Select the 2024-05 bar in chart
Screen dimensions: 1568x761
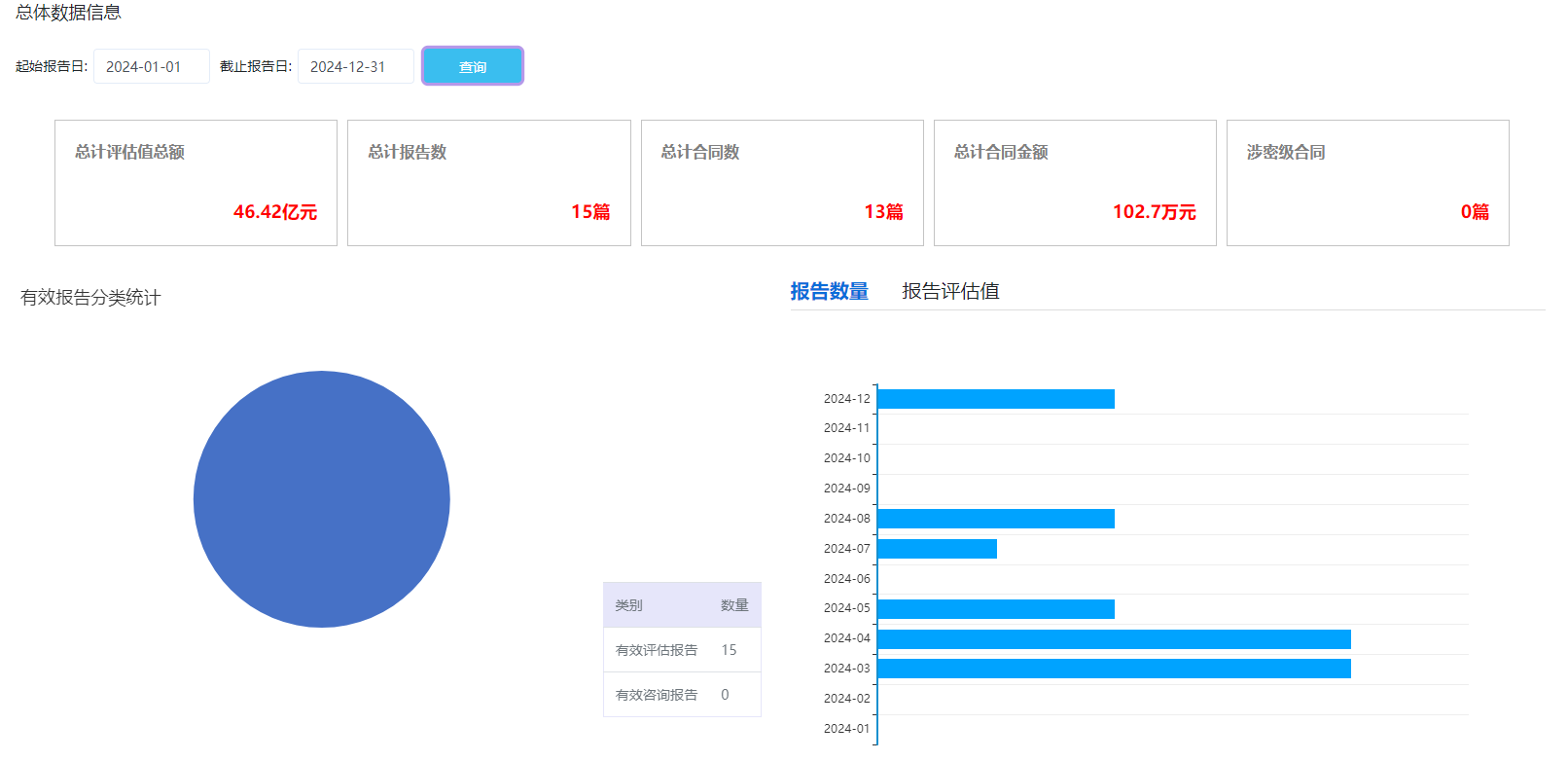tap(995, 609)
